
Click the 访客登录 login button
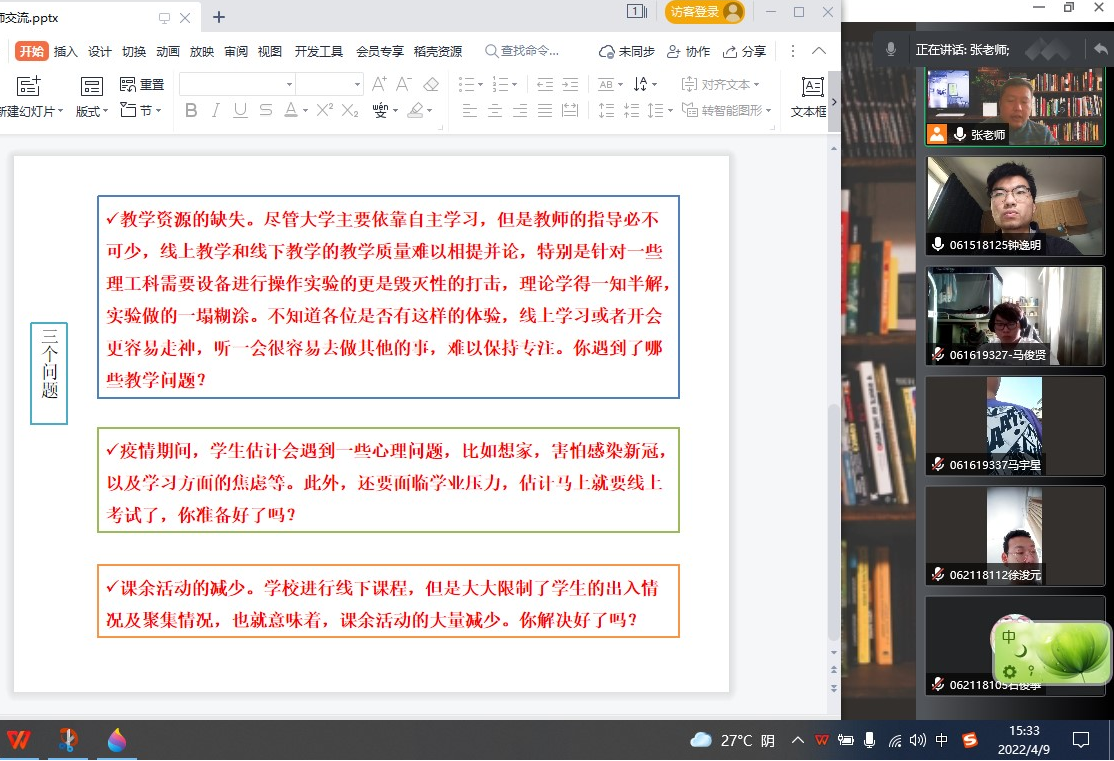coord(705,12)
